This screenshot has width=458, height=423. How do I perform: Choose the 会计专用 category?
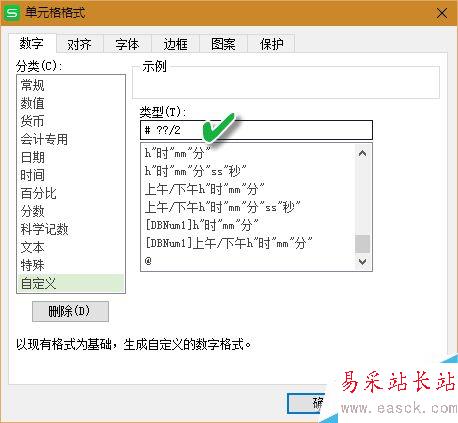[x=71, y=139]
